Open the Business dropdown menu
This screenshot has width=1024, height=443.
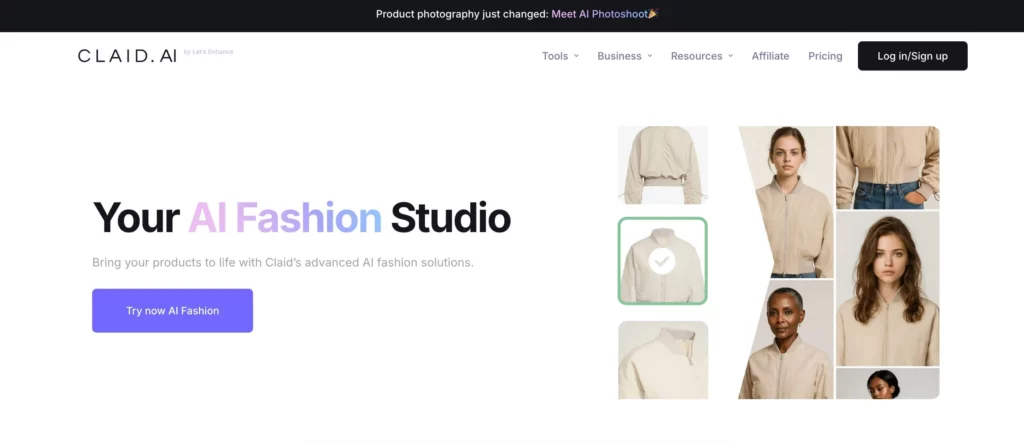pyautogui.click(x=624, y=56)
